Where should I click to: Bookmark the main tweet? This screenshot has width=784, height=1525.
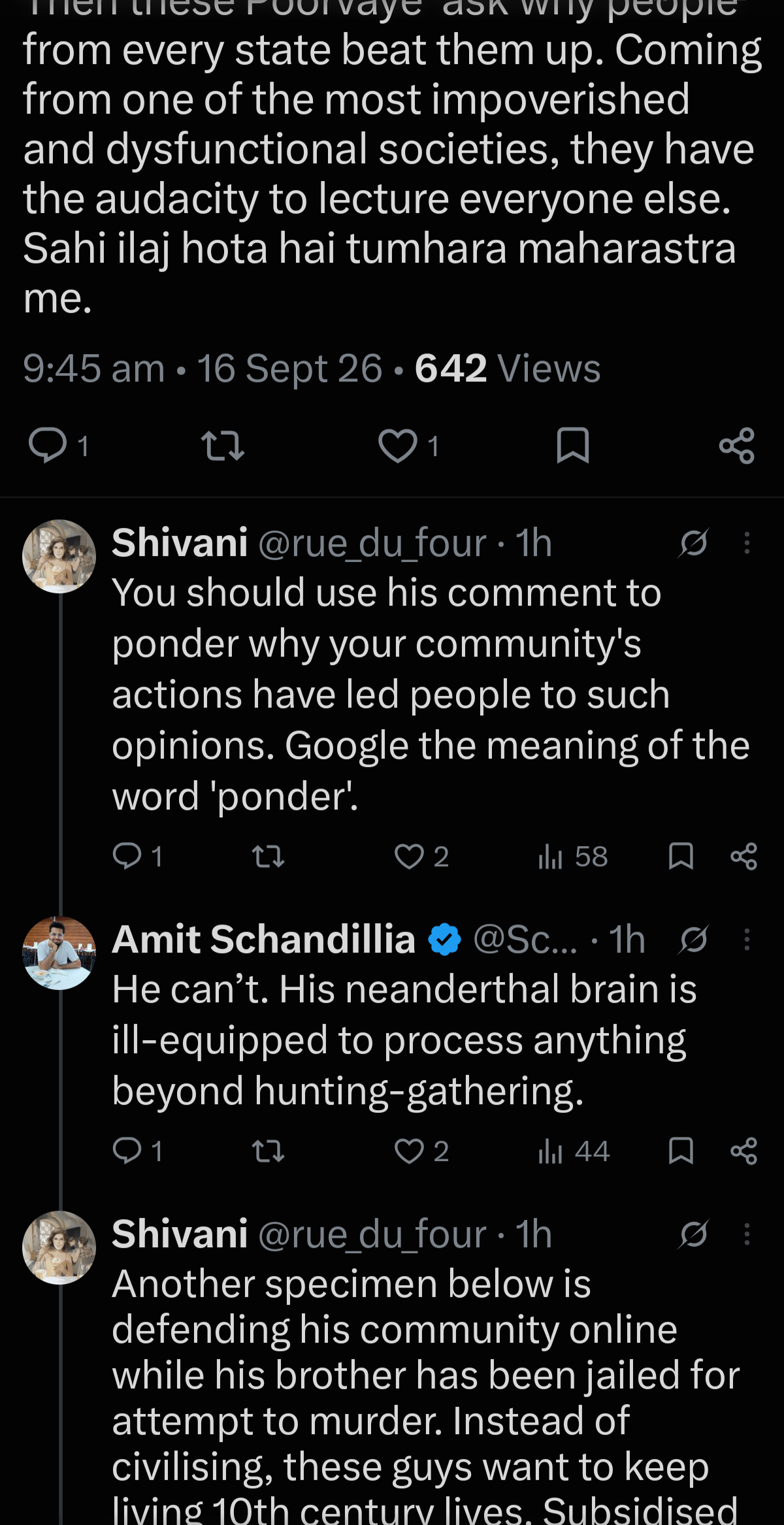[573, 446]
